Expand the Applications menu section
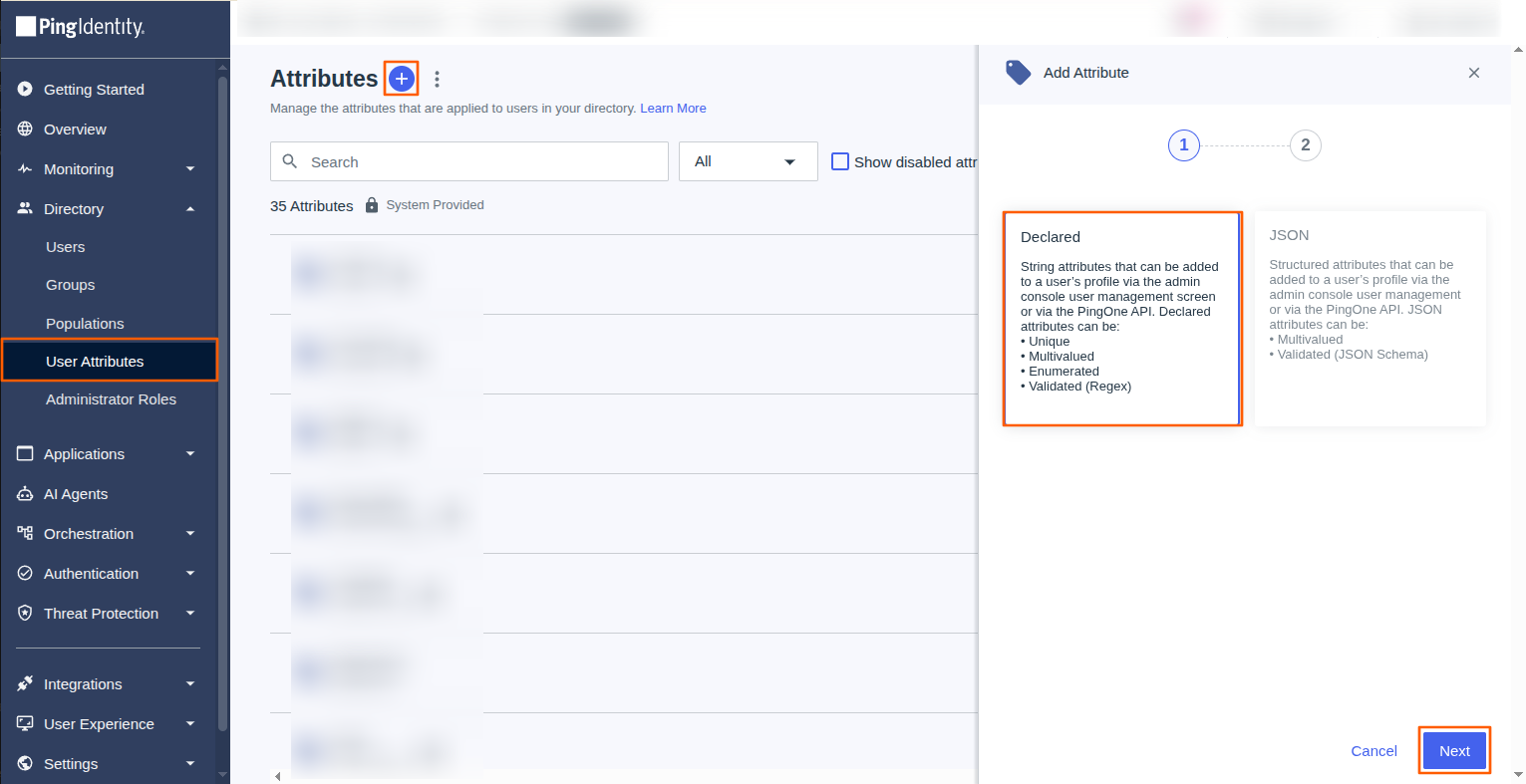The width and height of the screenshot is (1526, 784). (190, 454)
